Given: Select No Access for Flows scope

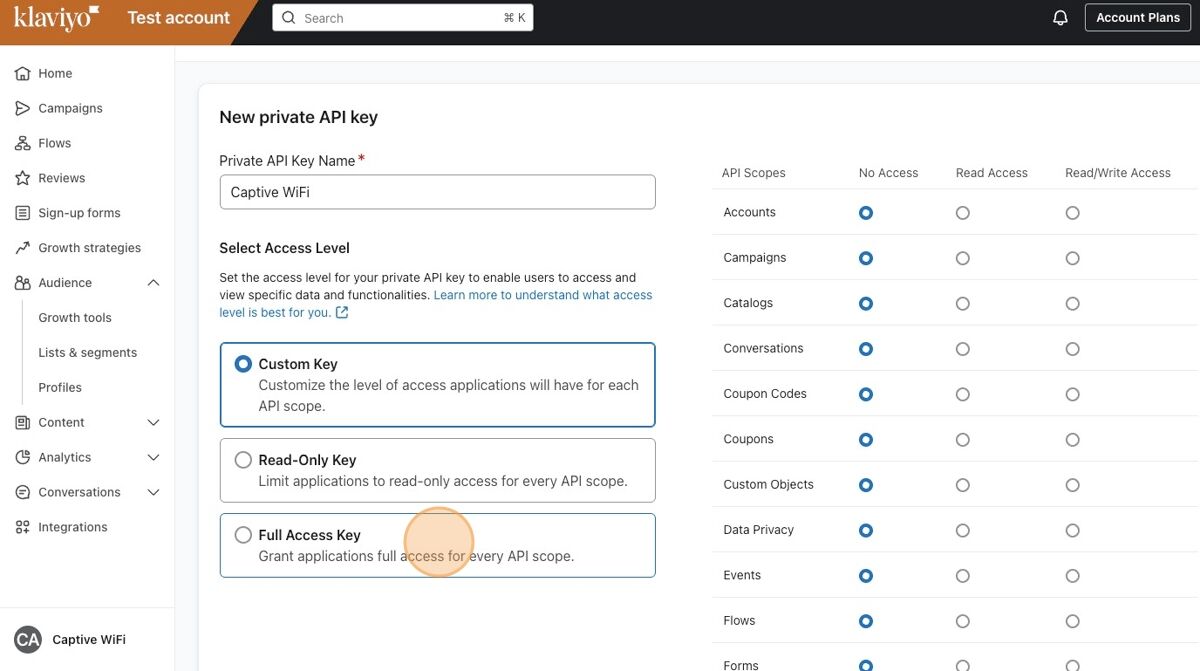Looking at the screenshot, I should point(866,621).
